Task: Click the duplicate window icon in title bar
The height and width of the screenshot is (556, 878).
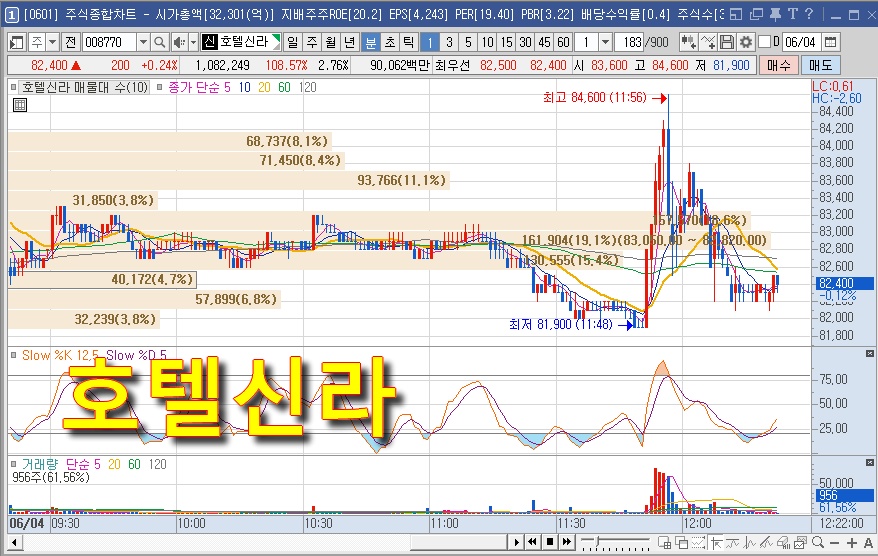Action: 756,15
